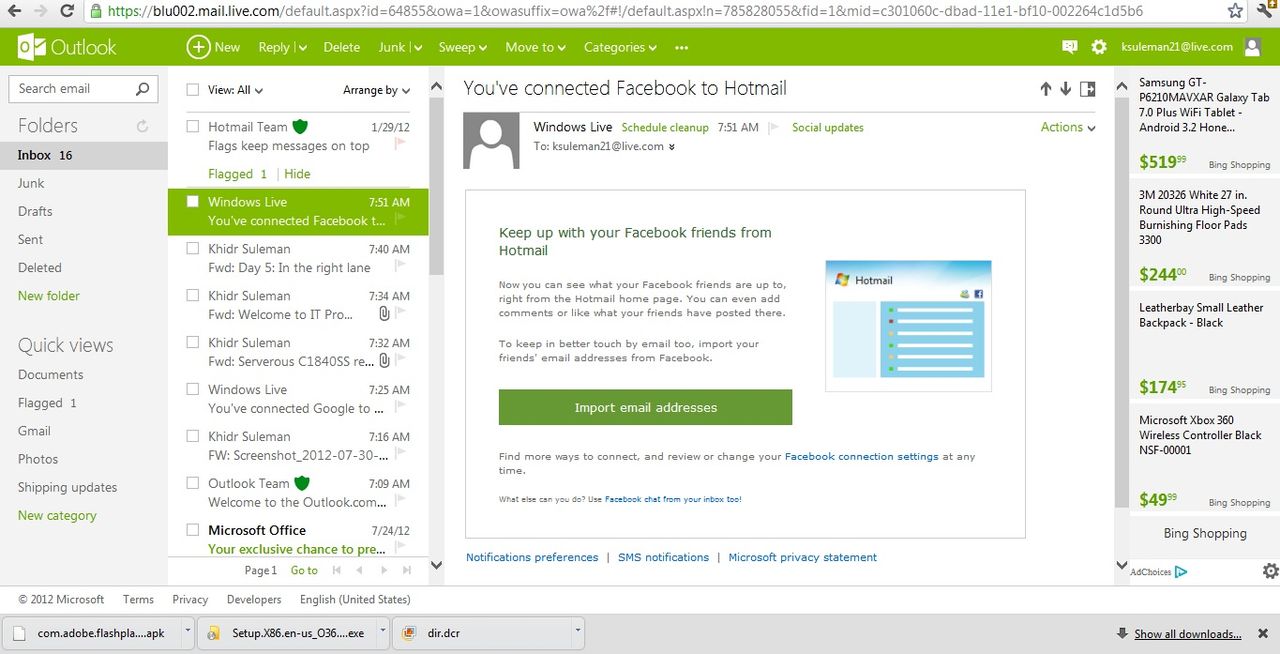Click the Import email addresses button

pyautogui.click(x=645, y=407)
